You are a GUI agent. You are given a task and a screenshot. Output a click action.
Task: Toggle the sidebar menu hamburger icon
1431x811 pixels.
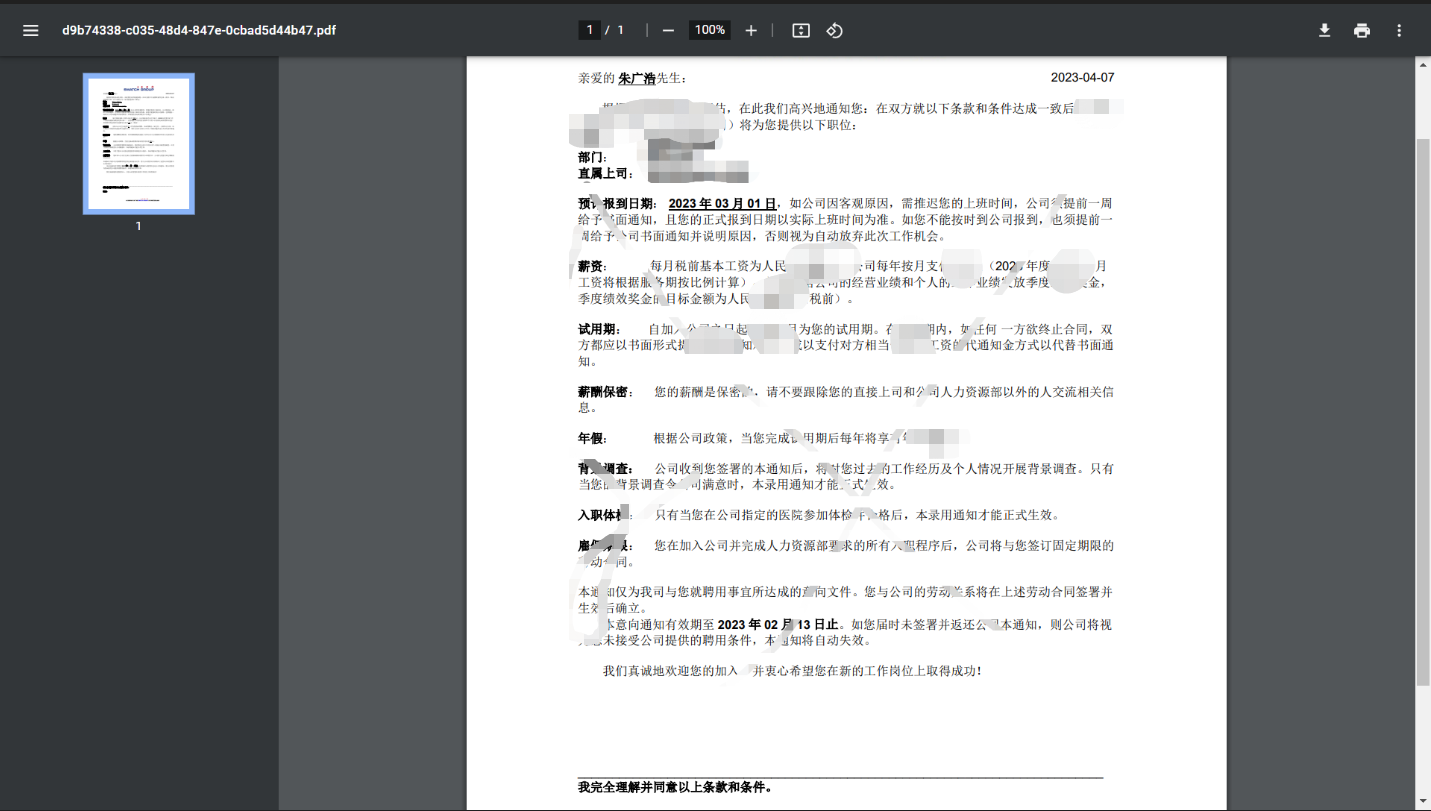[x=31, y=30]
